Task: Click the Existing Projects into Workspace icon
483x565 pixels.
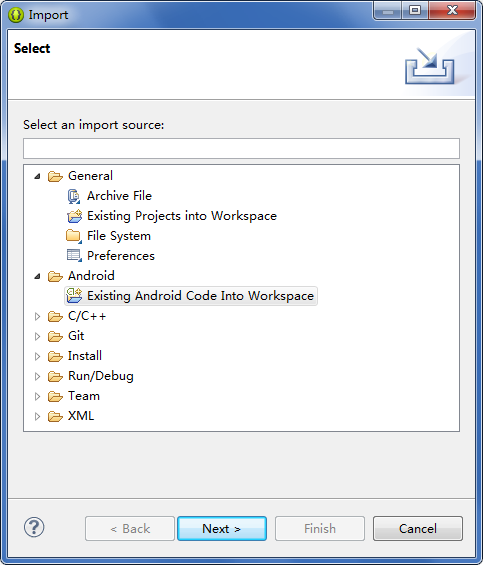Action: click(x=74, y=216)
